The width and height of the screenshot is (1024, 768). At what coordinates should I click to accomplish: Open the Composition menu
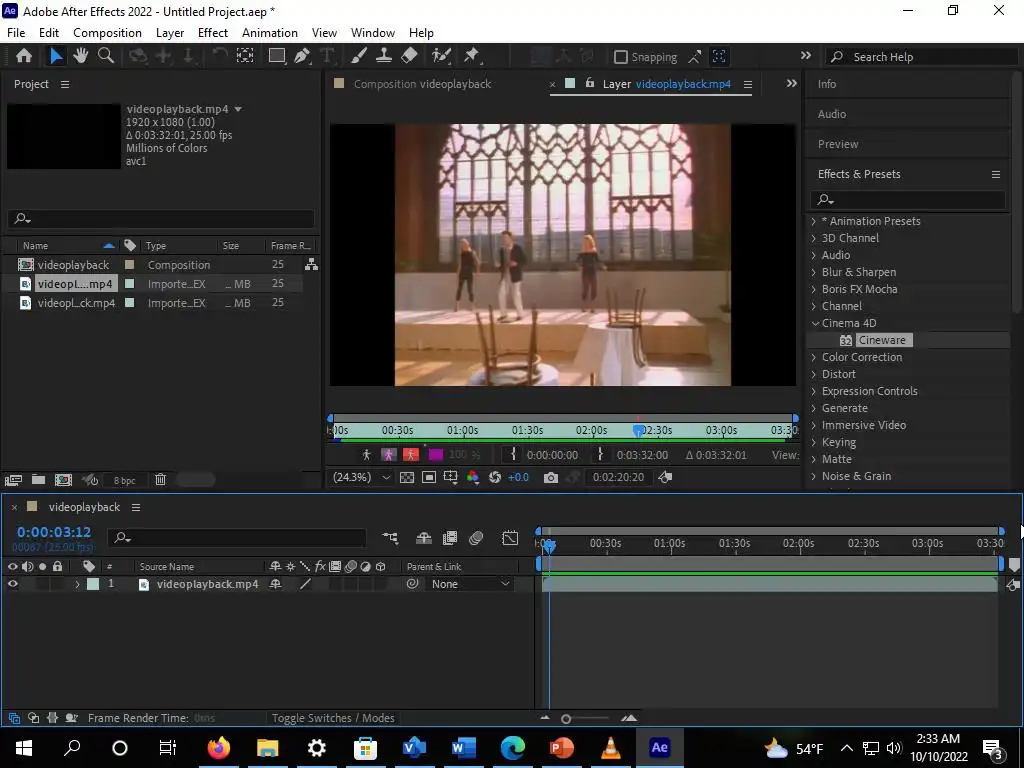click(107, 33)
